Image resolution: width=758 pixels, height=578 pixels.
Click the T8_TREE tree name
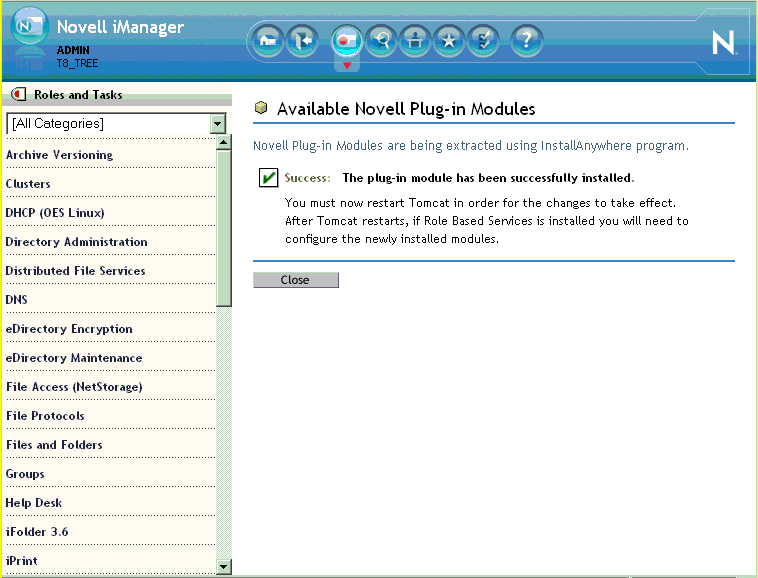point(77,63)
